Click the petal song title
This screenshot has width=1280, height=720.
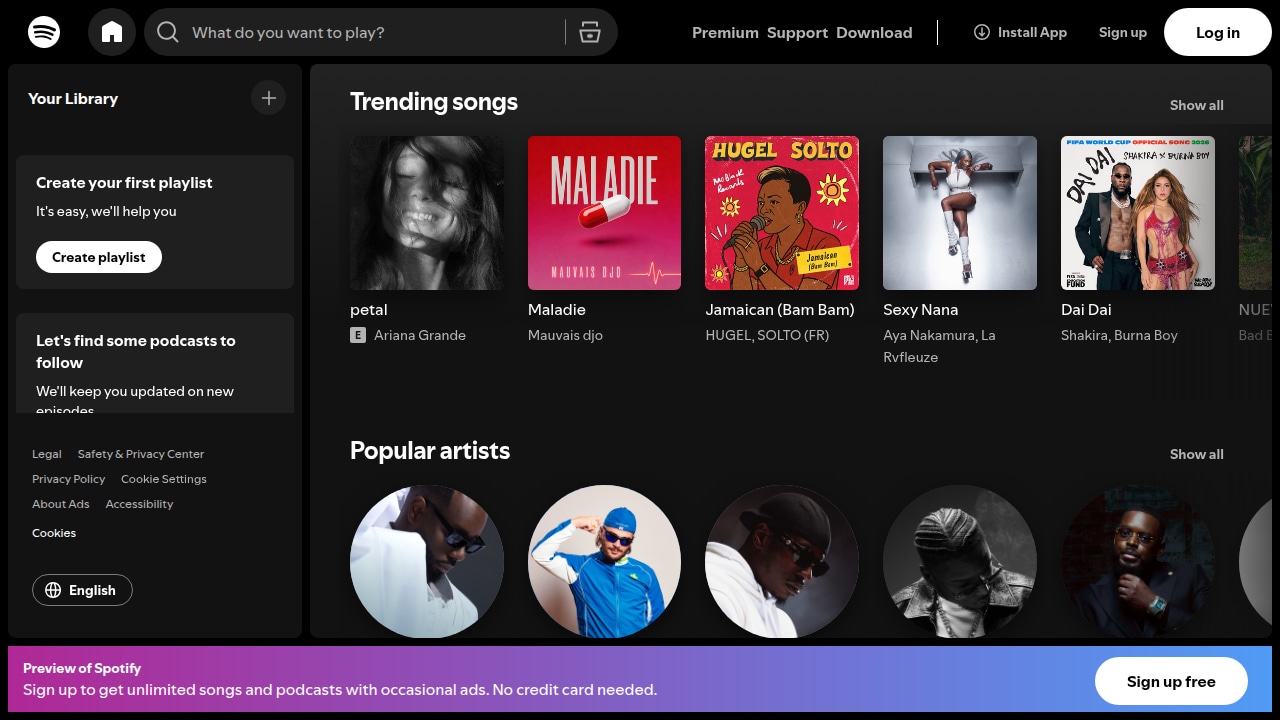tap(369, 310)
